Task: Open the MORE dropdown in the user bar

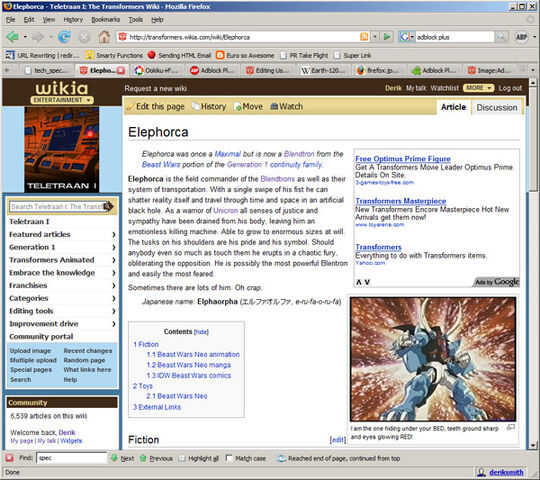Action: pyautogui.click(x=478, y=88)
